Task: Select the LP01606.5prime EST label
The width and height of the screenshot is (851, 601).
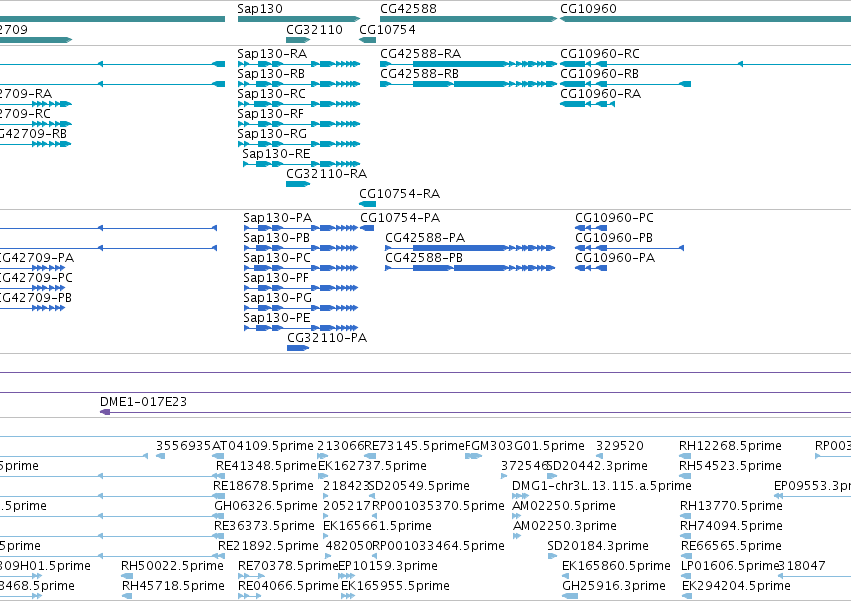Action: (x=730, y=566)
